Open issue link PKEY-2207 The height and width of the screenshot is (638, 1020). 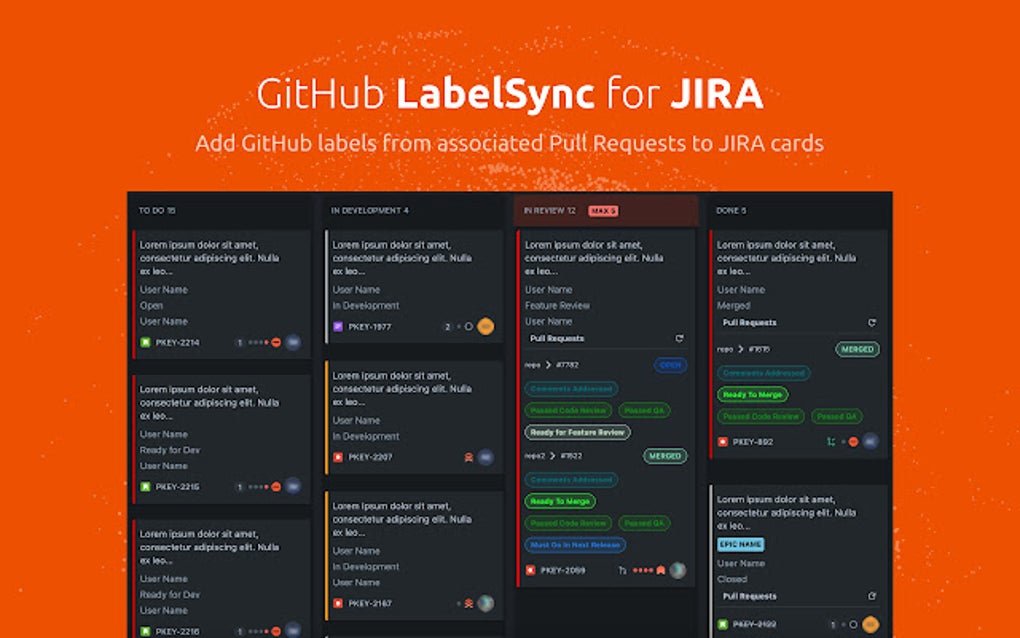tap(370, 457)
